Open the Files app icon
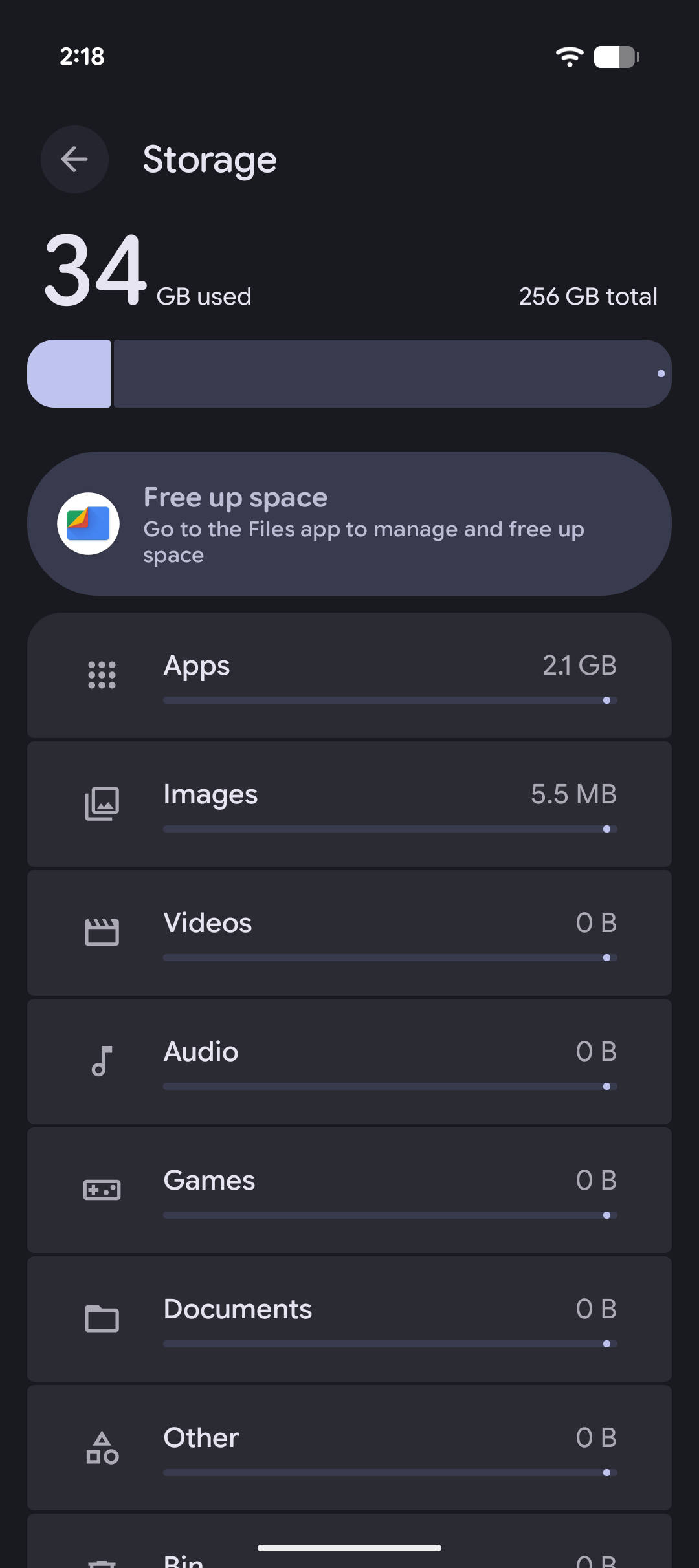Viewport: 699px width, 1568px height. pyautogui.click(x=88, y=523)
